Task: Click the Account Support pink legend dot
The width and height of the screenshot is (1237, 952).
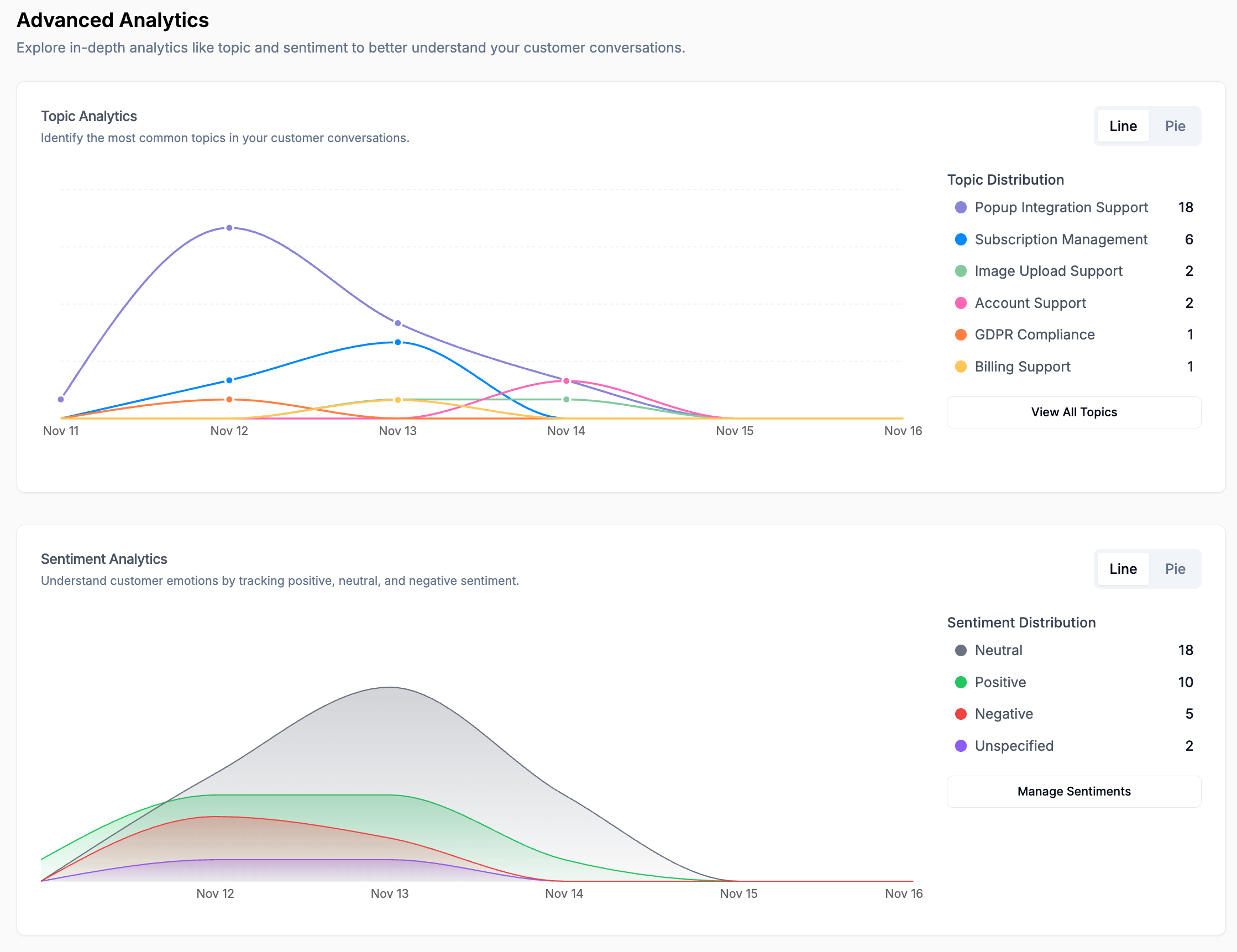Action: tap(961, 303)
